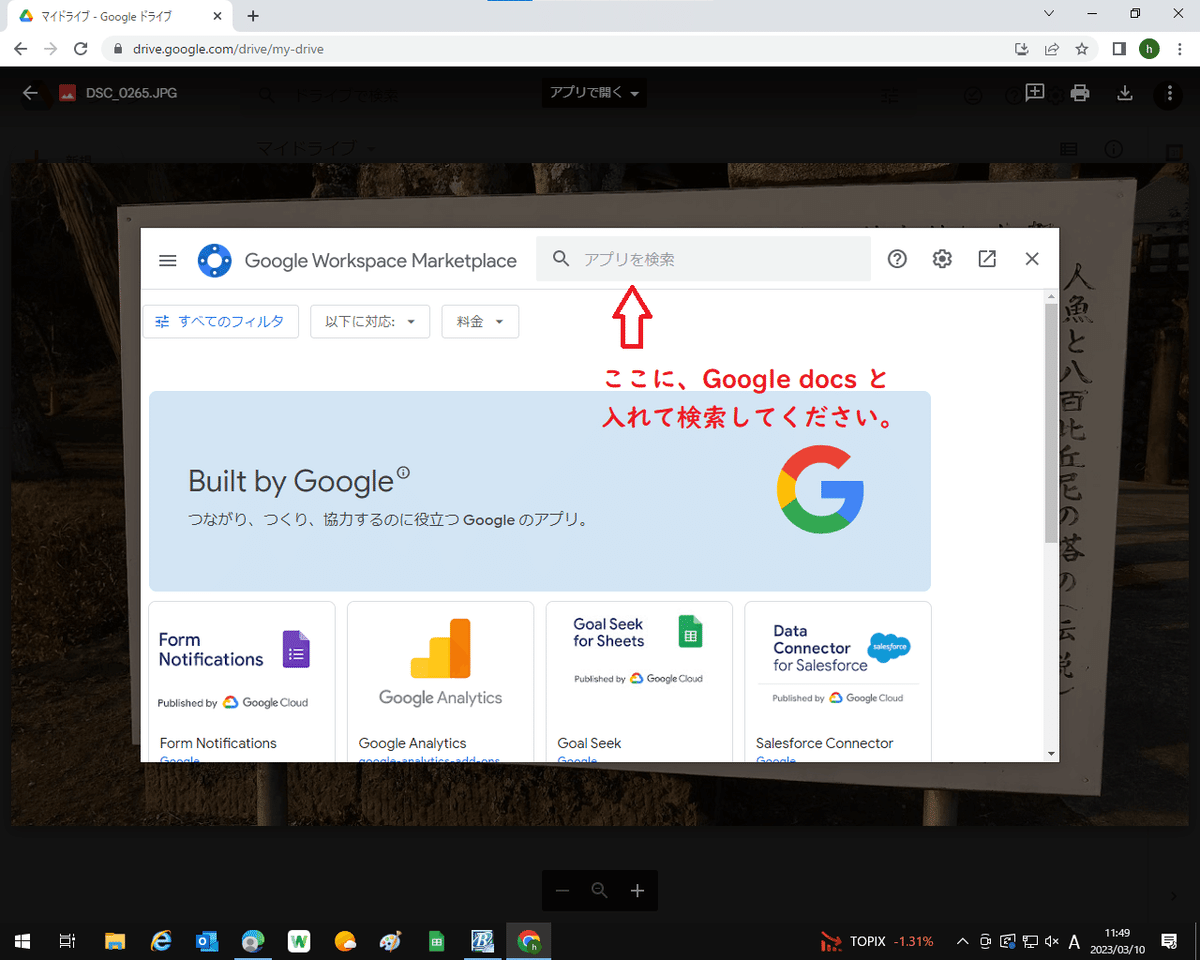Open the Google Analytics app card
This screenshot has width=1200, height=960.
click(x=440, y=682)
